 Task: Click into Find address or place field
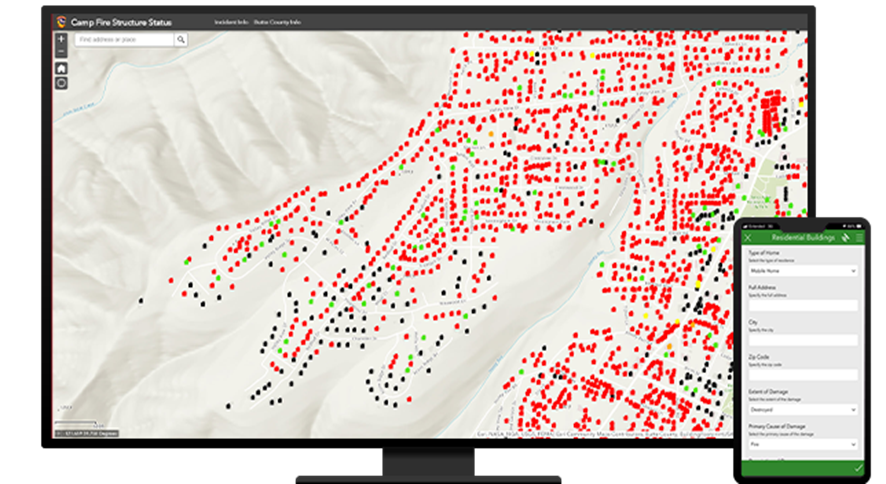[124, 40]
